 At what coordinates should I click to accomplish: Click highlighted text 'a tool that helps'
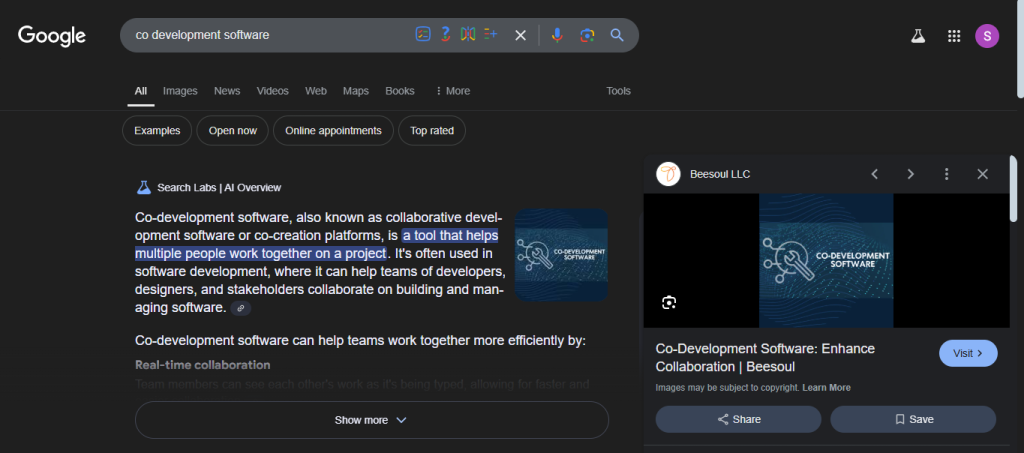[450, 235]
